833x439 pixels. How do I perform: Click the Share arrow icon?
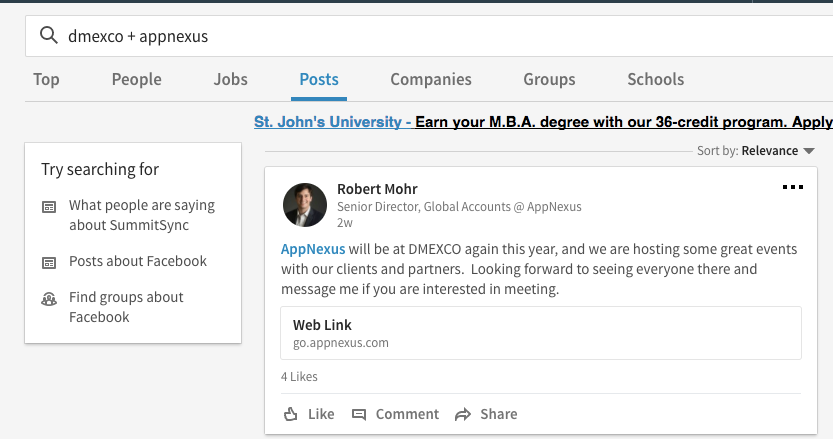[462, 414]
